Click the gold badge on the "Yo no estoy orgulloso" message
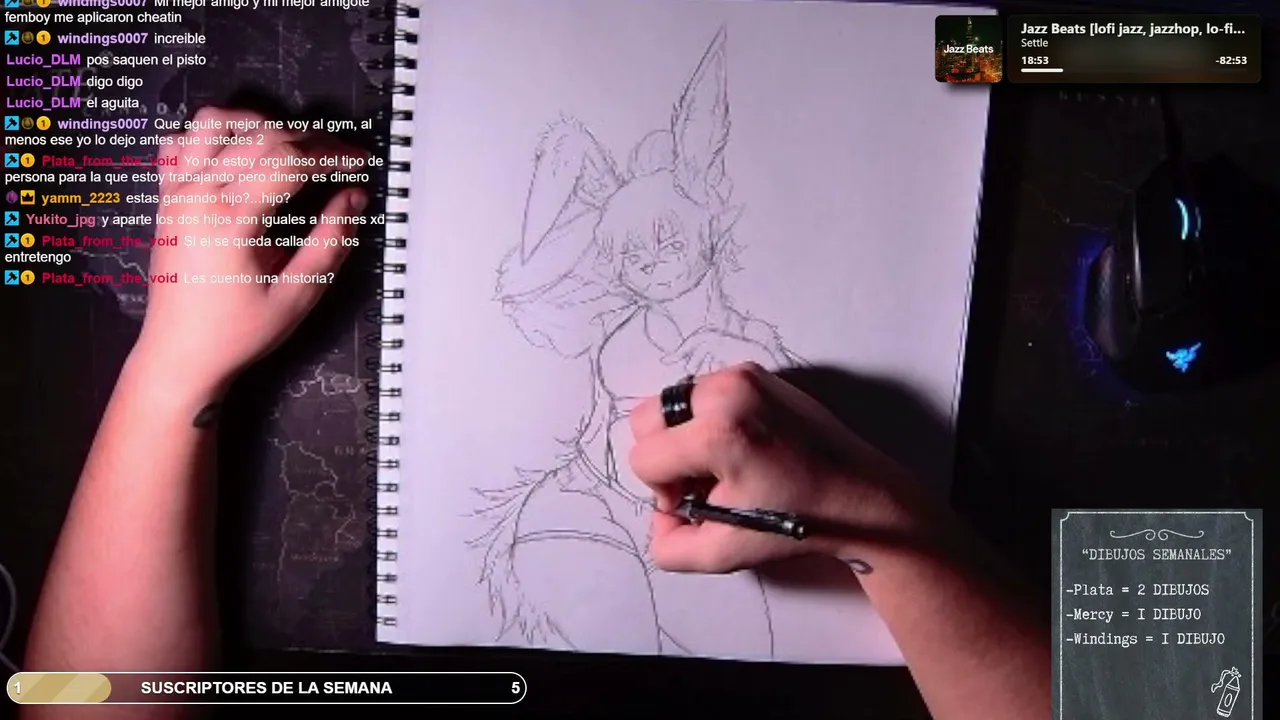 pyautogui.click(x=28, y=161)
